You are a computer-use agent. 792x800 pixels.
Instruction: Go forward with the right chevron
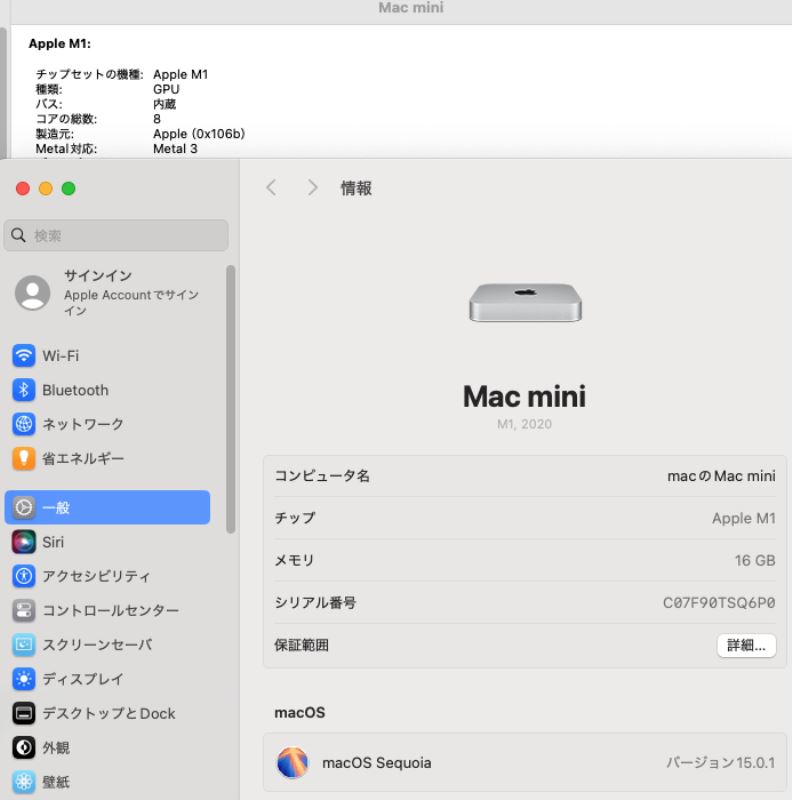tap(312, 188)
